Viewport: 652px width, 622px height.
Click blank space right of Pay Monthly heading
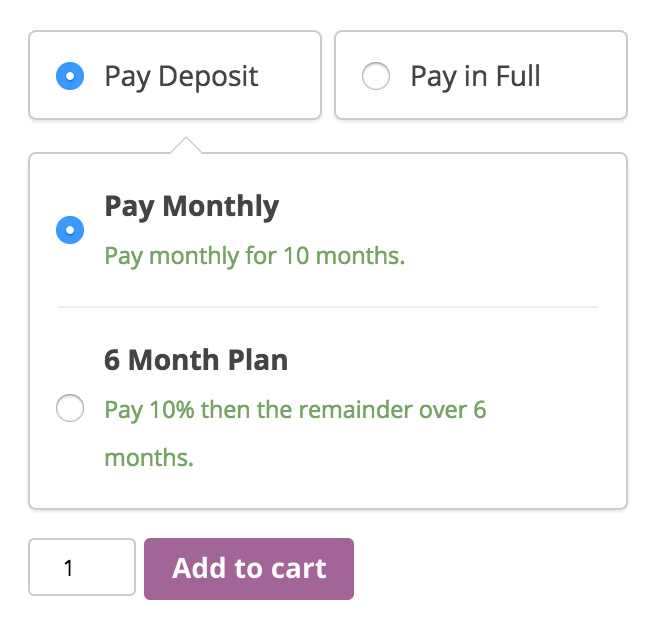click(450, 206)
